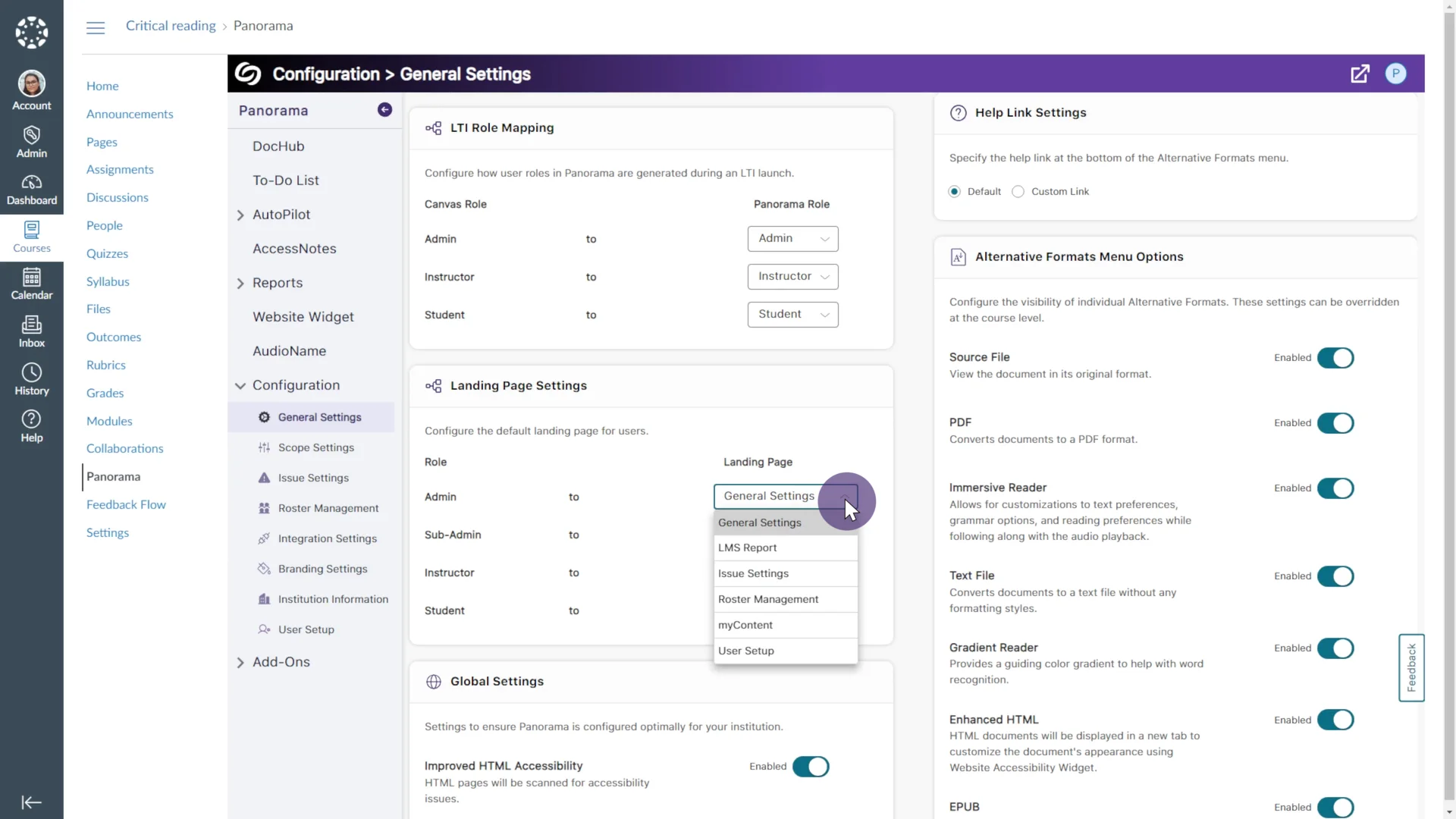
Task: Open the Calendar icon in global nav
Action: [x=32, y=277]
